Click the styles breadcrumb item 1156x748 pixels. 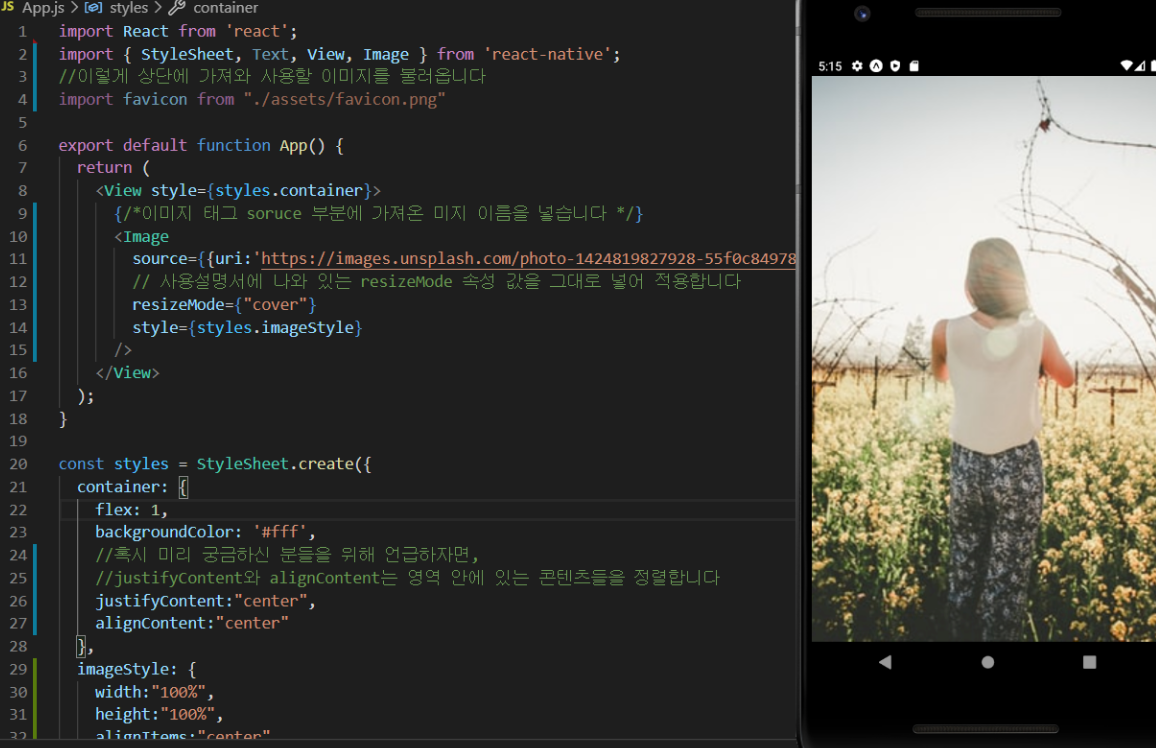(129, 8)
